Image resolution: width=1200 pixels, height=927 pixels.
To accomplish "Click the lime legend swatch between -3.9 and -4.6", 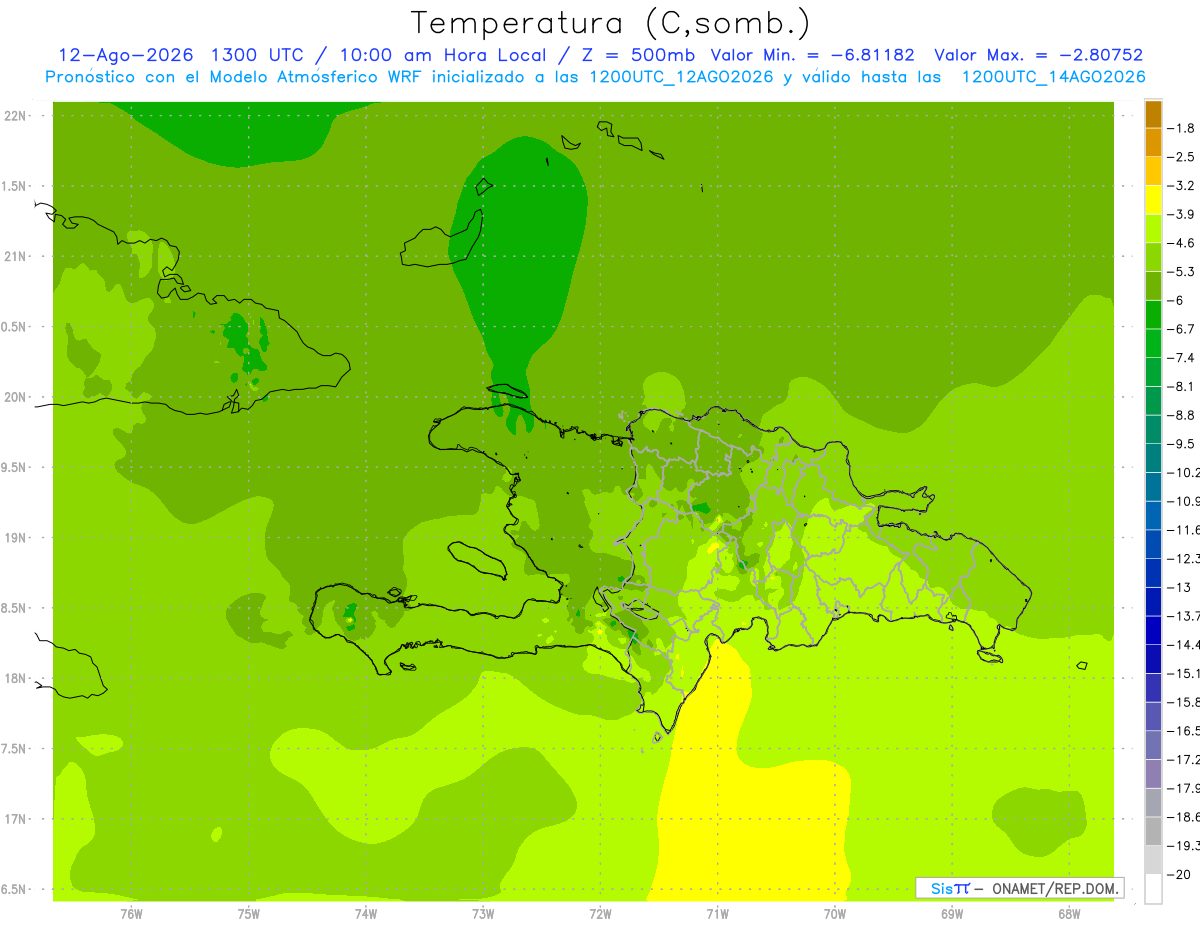I will click(1153, 229).
